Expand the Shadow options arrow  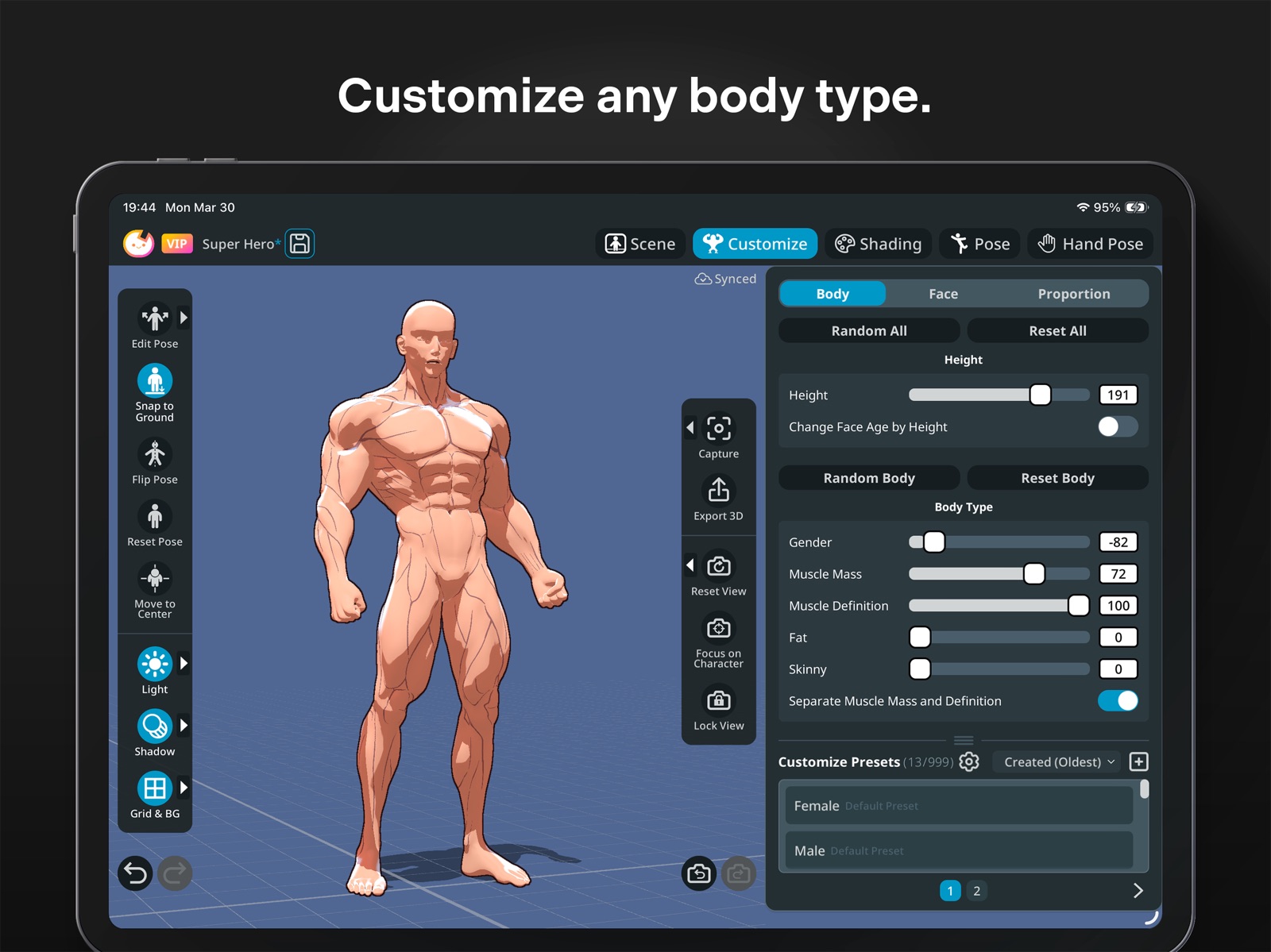(x=184, y=725)
